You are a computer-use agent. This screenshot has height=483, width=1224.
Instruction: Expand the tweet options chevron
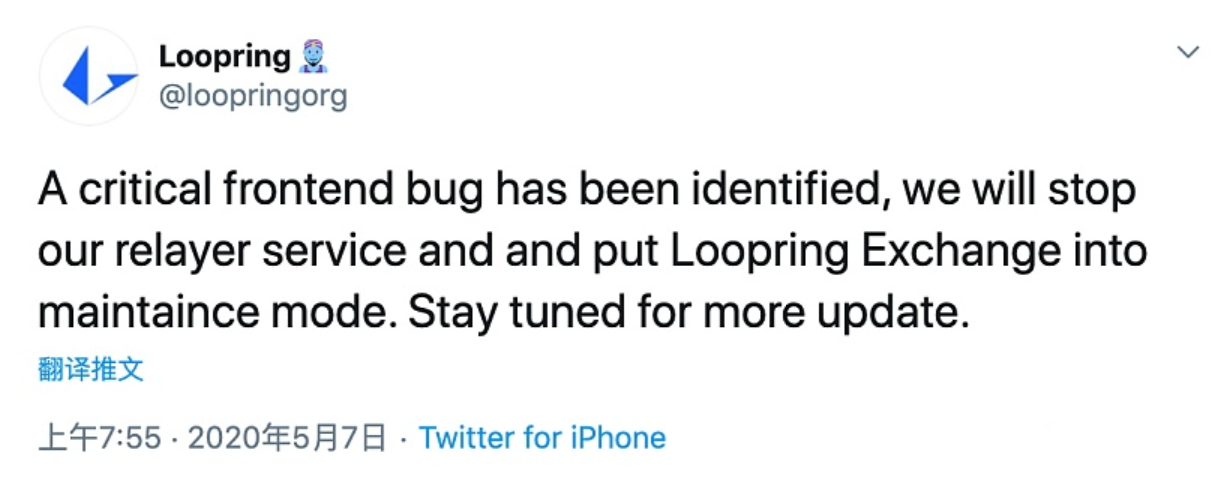[1188, 51]
